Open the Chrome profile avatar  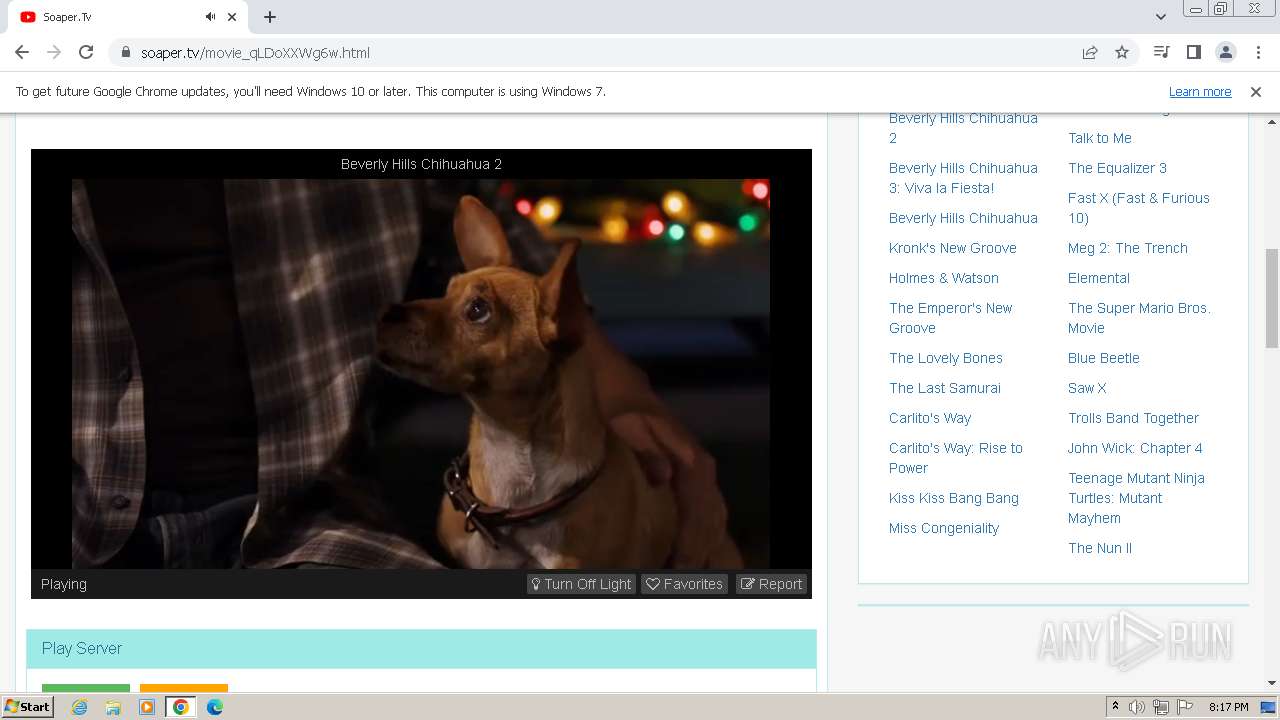(1225, 52)
